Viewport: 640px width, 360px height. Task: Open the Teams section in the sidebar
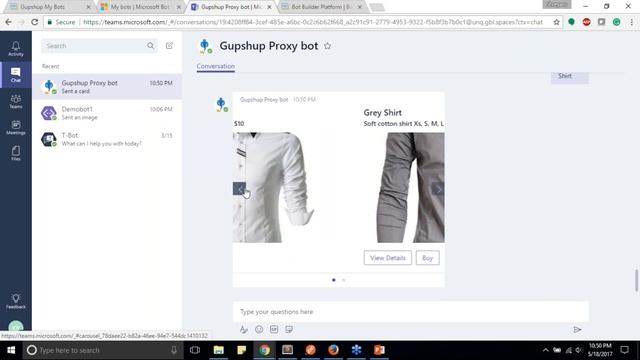[x=16, y=101]
